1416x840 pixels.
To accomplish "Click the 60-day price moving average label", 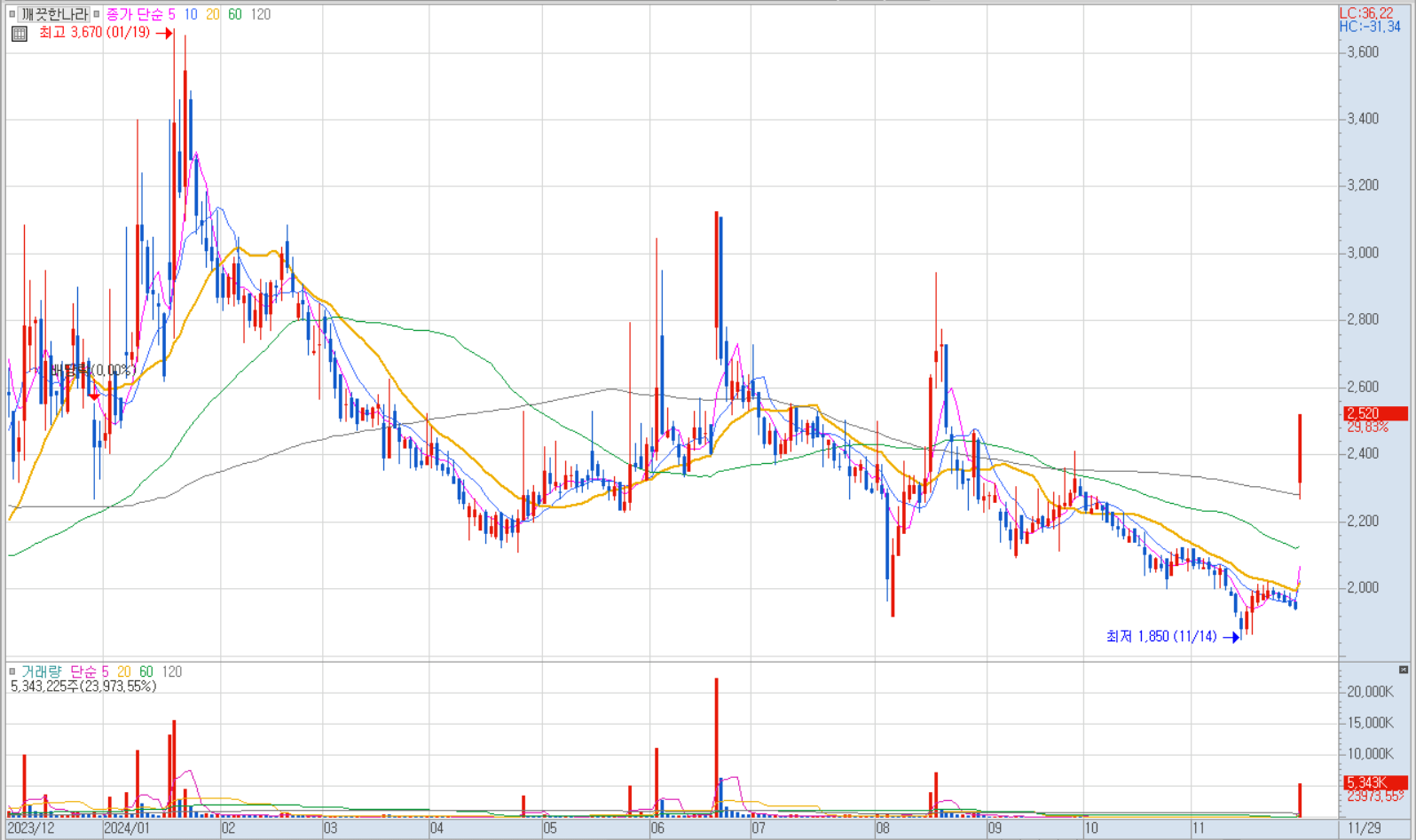I will point(235,14).
